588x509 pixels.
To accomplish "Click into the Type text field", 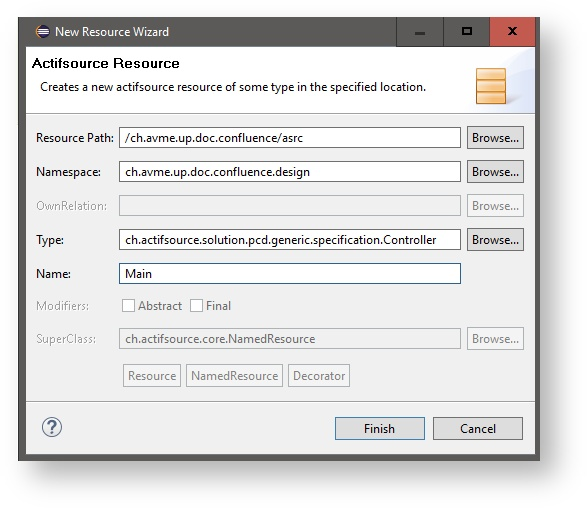I will pos(290,240).
